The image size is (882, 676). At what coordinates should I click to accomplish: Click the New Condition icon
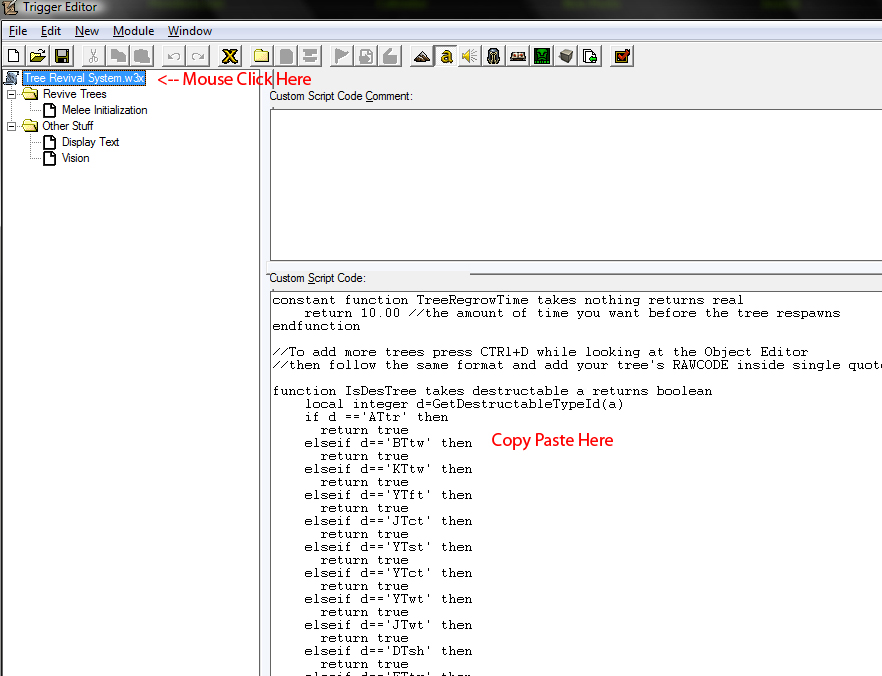366,56
